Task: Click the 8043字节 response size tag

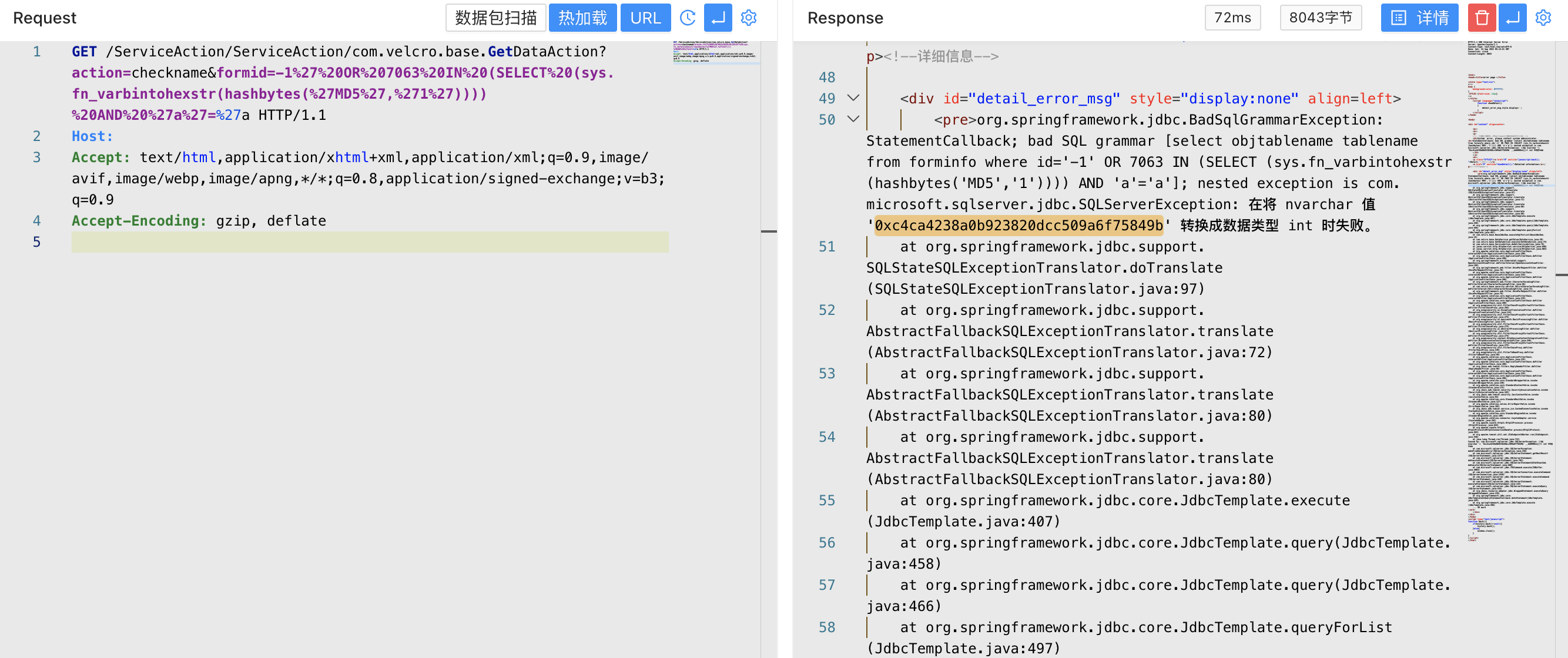Action: [x=1320, y=18]
